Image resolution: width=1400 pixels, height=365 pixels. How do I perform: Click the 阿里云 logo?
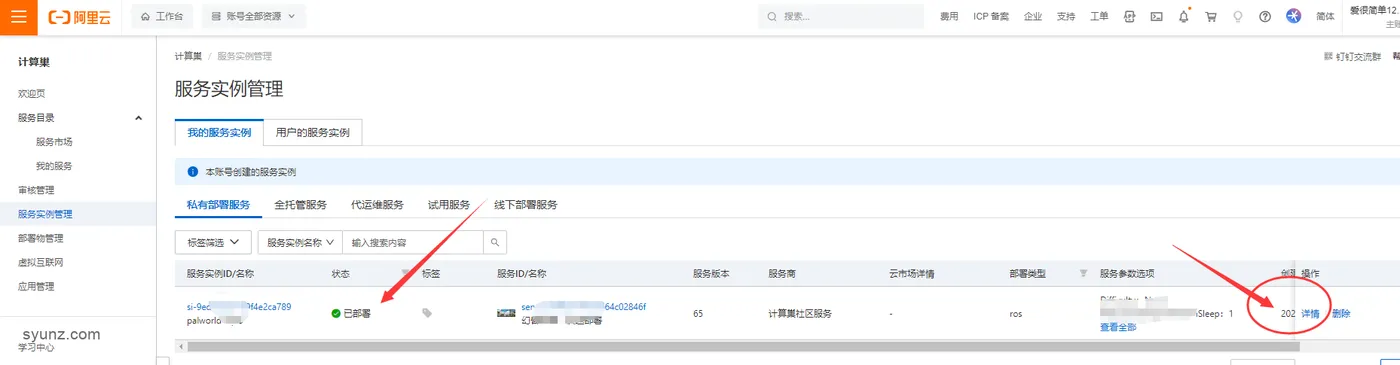pos(81,17)
